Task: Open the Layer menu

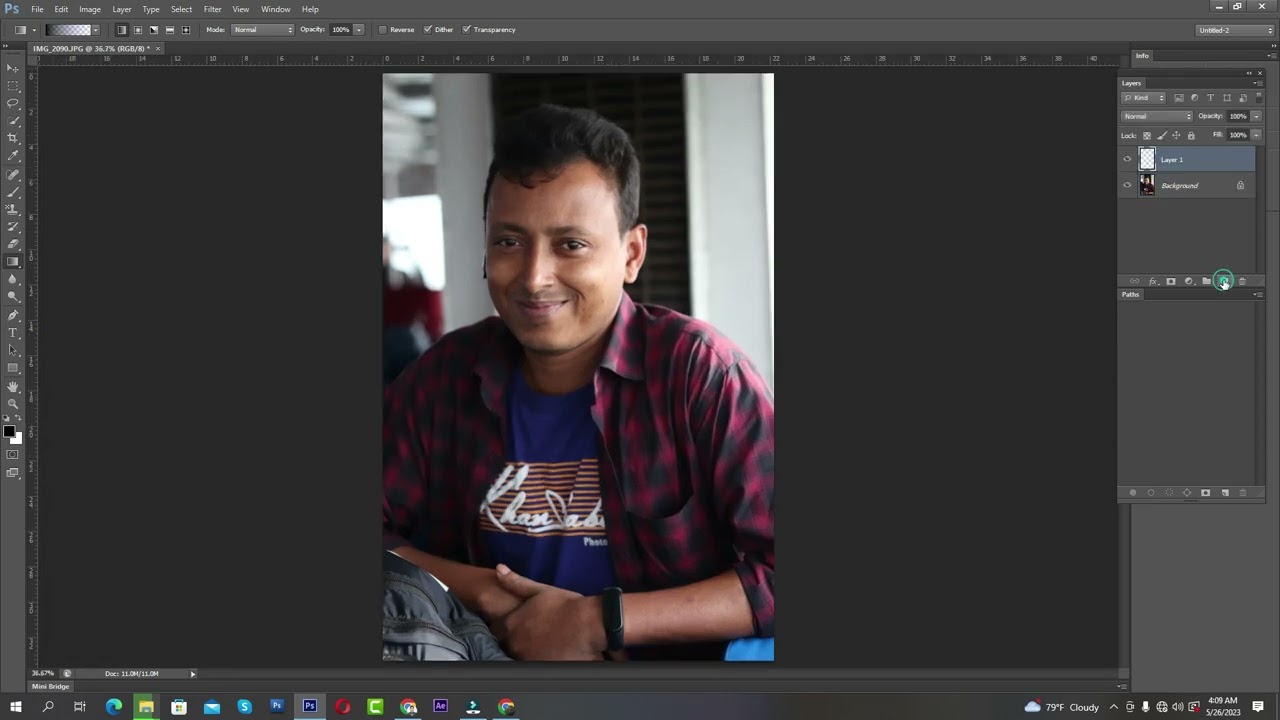Action: pyautogui.click(x=122, y=9)
